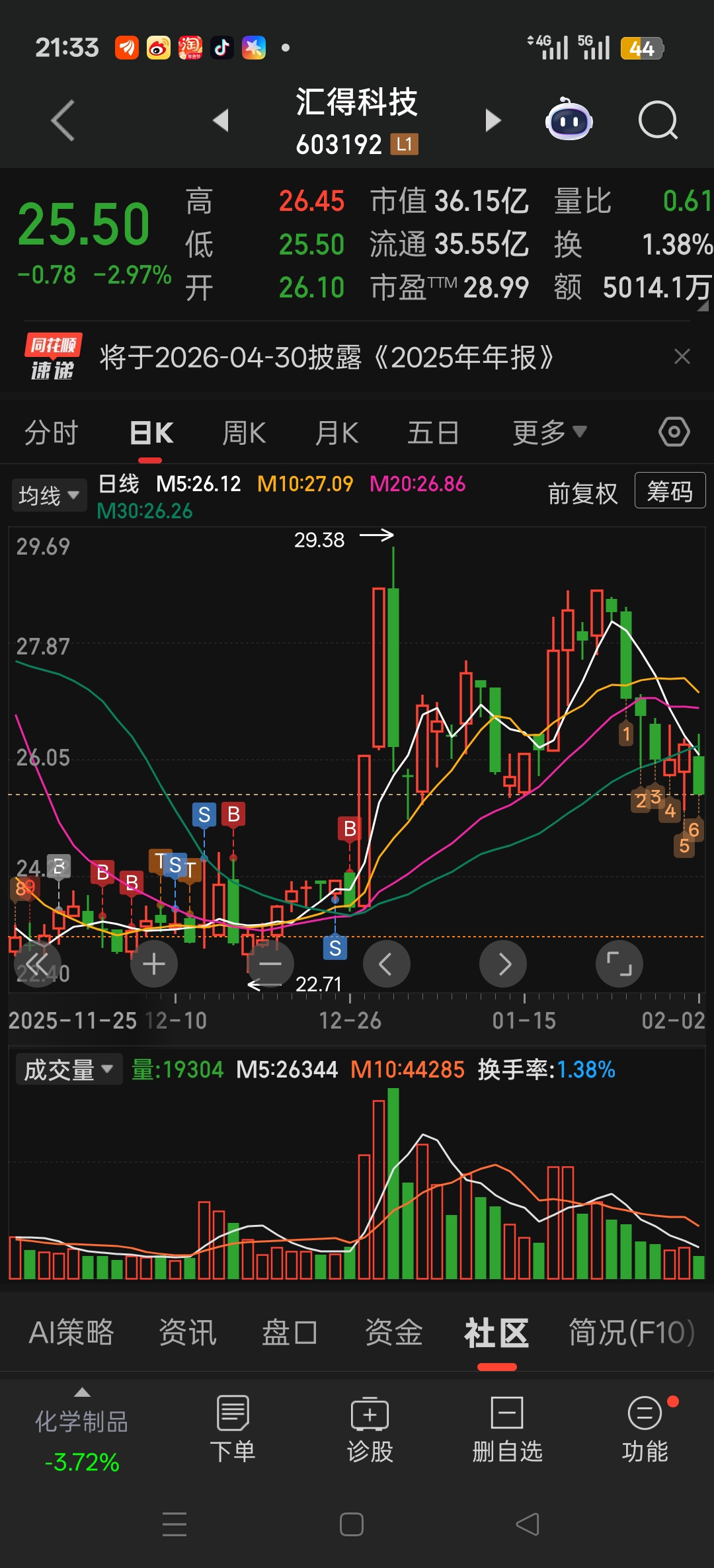Open the 更多 period dropdown
714x1568 pixels.
click(x=550, y=432)
